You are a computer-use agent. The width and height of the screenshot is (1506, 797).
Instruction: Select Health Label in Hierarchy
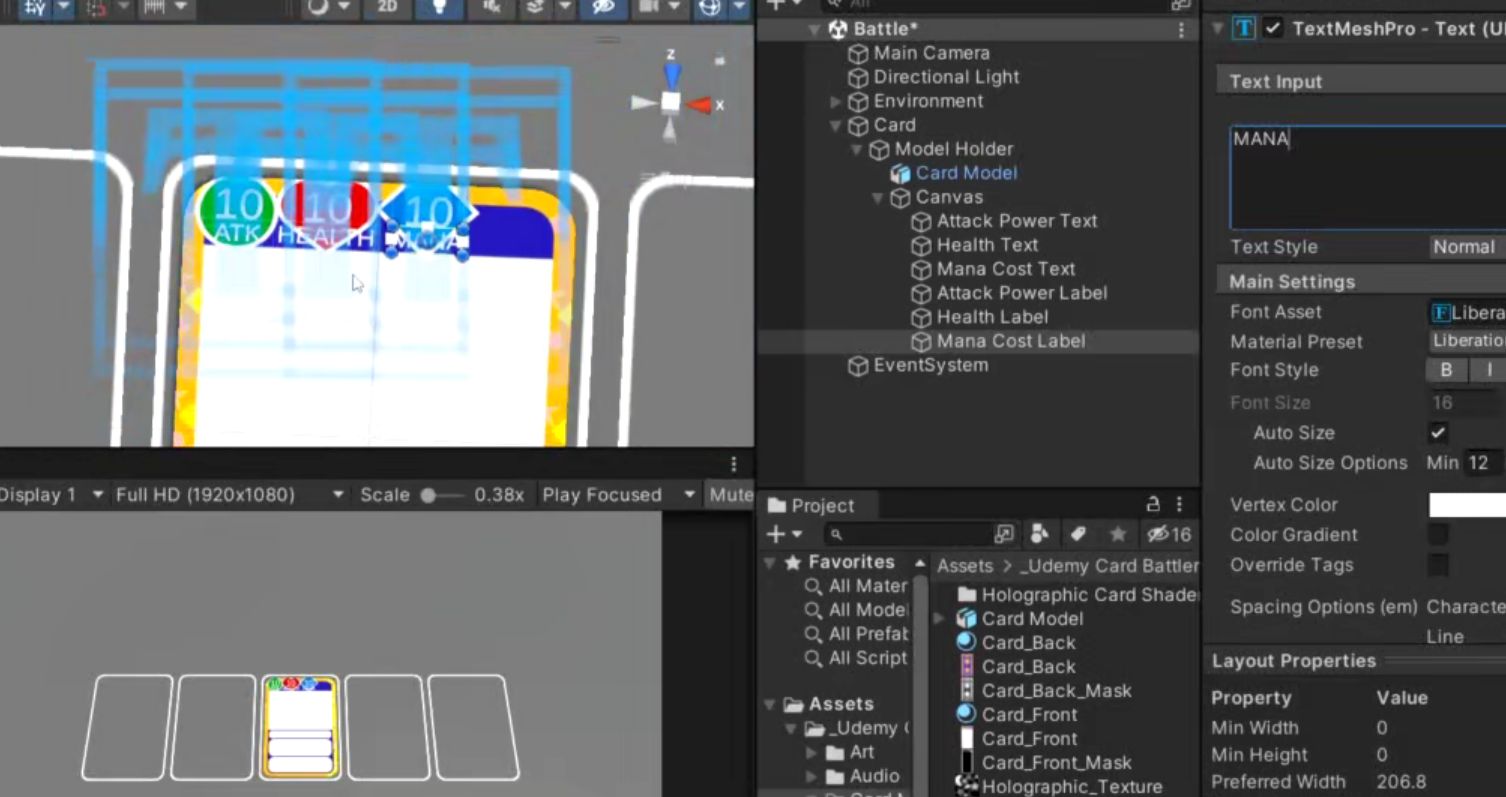point(992,317)
